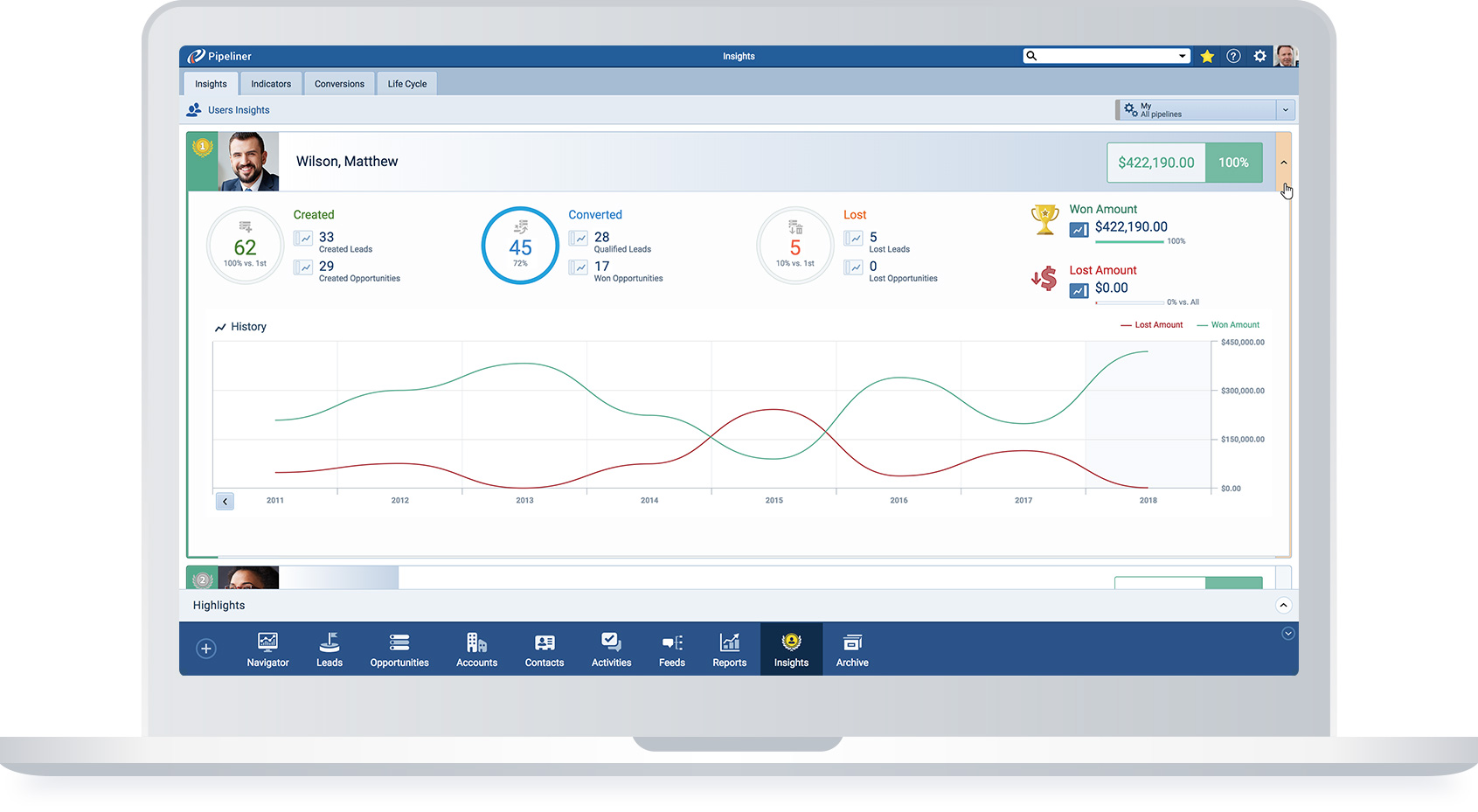Open the Archive from the bottom navigation
The height and width of the screenshot is (812, 1478).
852,649
